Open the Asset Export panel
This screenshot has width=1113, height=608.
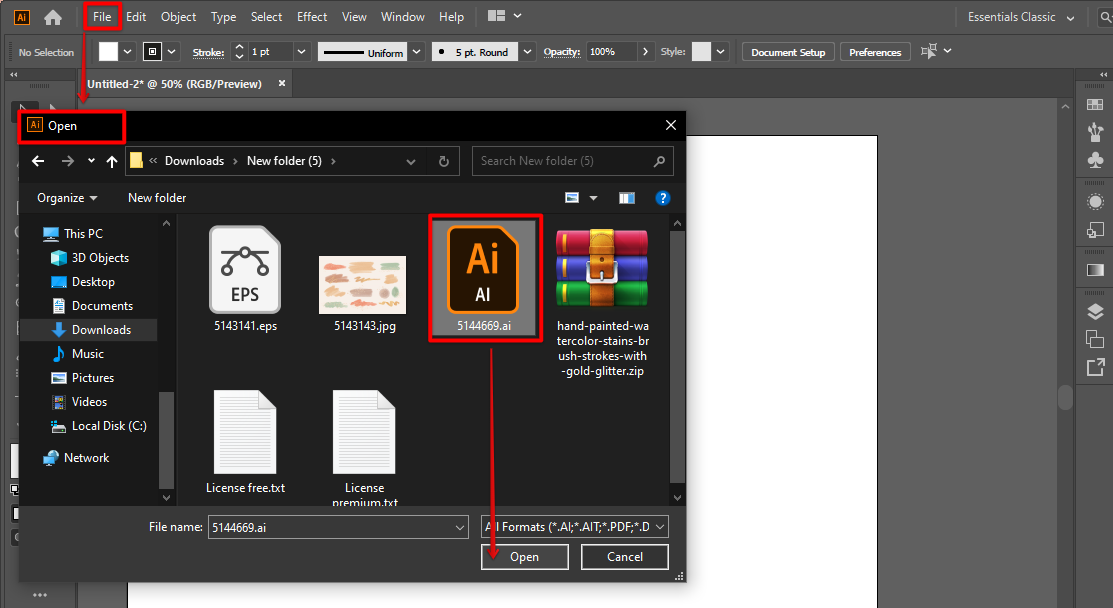1095,367
